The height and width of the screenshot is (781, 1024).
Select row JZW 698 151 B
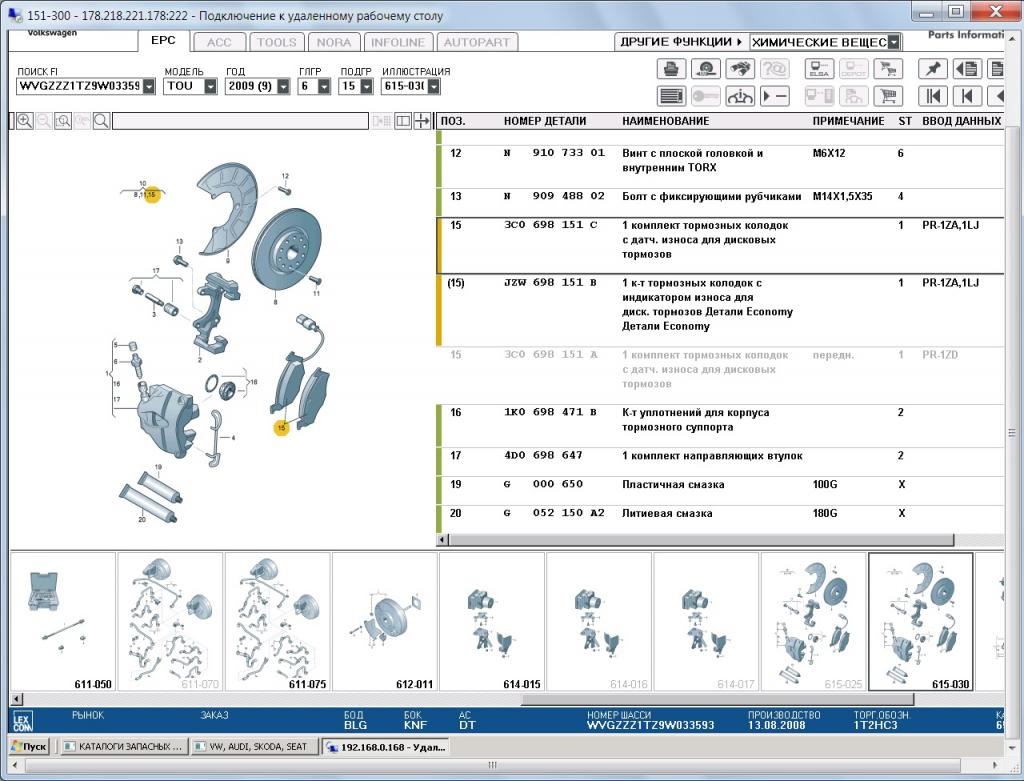pyautogui.click(x=721, y=310)
